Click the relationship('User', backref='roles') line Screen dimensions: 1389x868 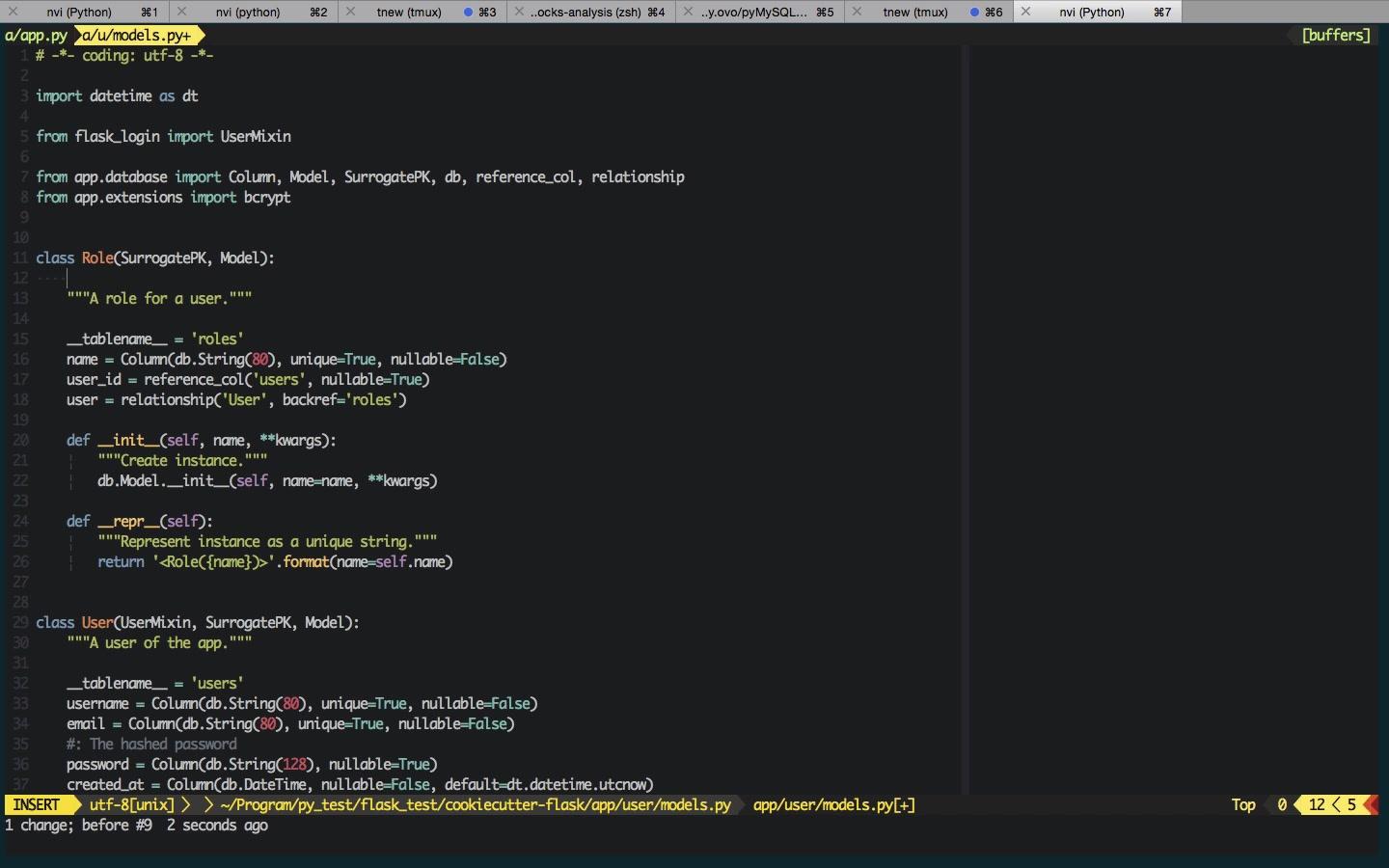pyautogui.click(x=236, y=400)
